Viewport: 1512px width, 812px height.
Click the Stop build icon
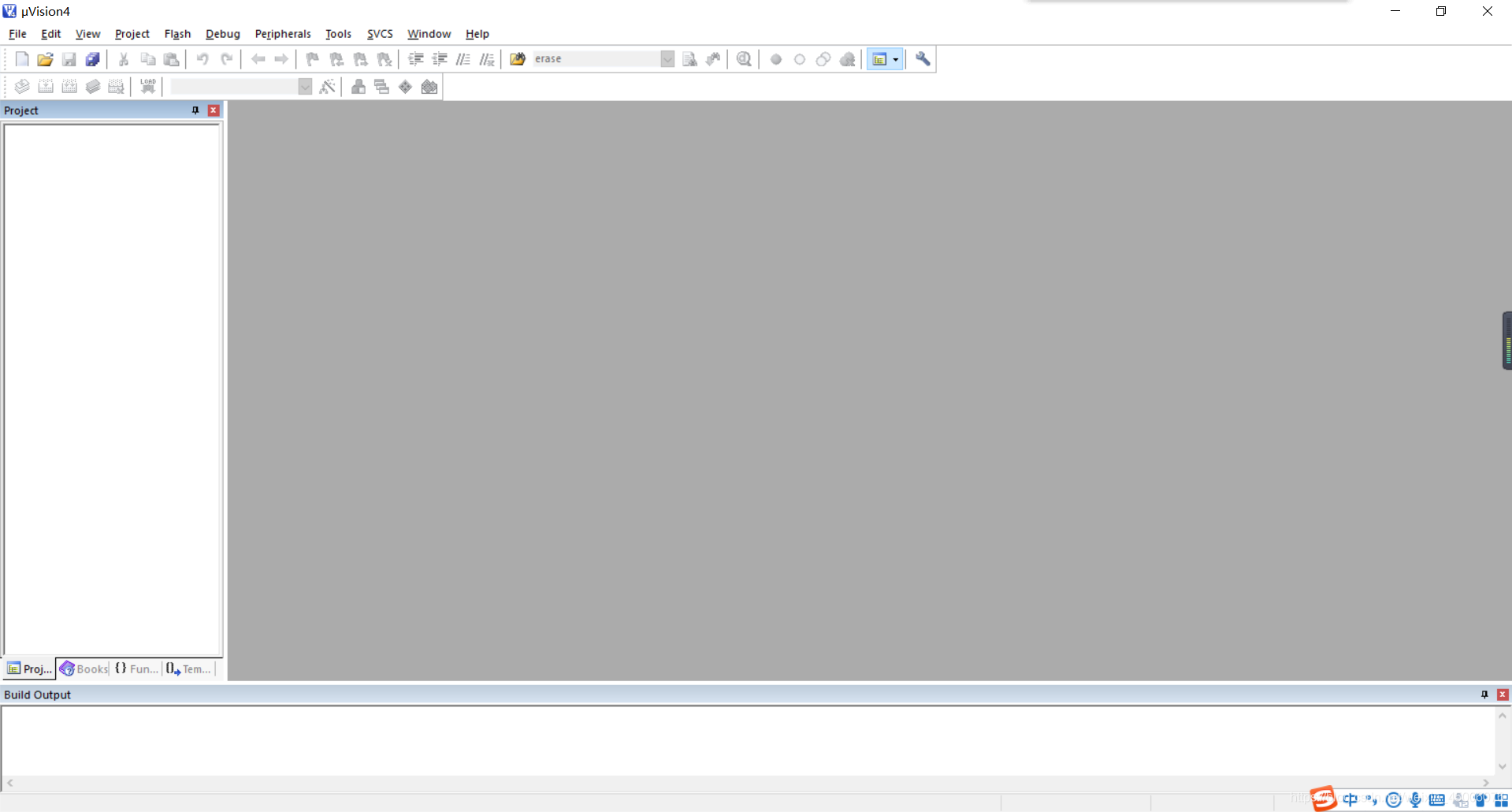tap(117, 87)
